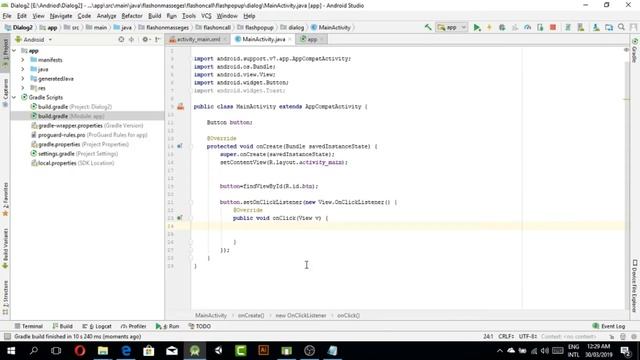Expand the res folder
The image size is (640, 360).
[x=23, y=88]
